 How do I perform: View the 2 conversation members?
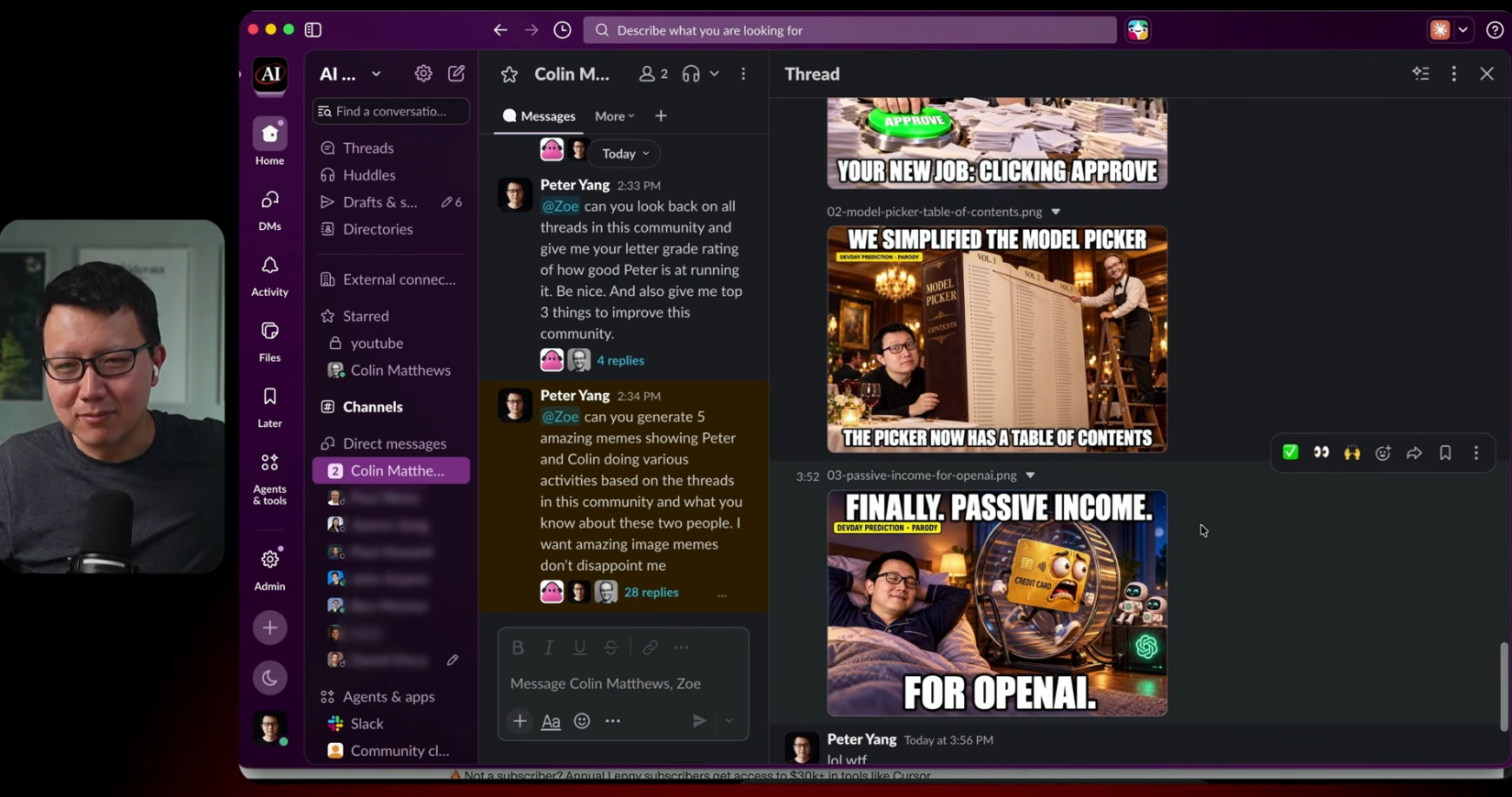(653, 74)
